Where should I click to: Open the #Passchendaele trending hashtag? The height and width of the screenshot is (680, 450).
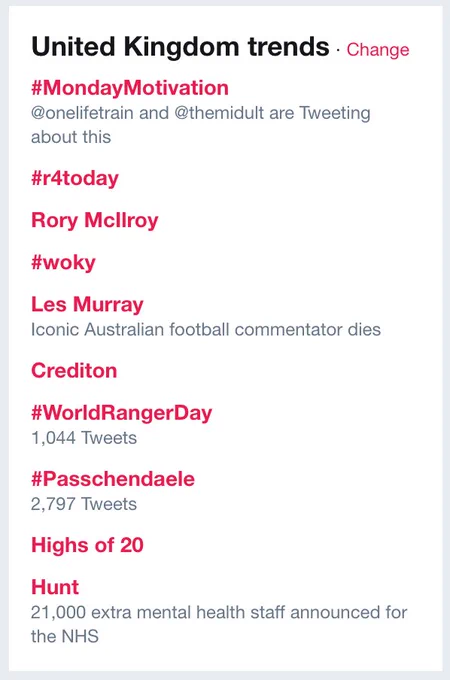coord(113,479)
